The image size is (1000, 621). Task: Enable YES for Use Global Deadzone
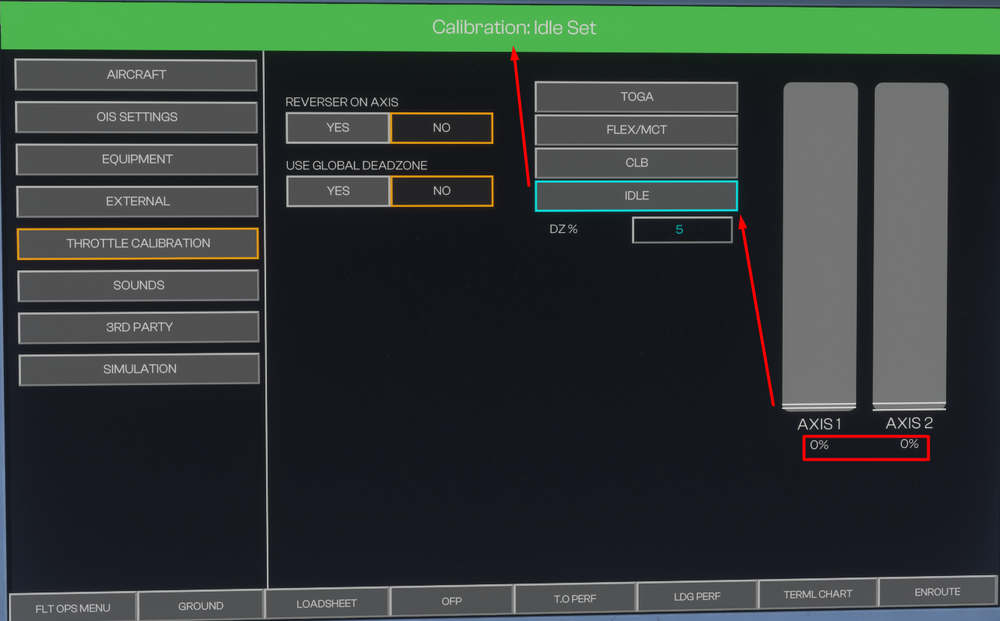[x=338, y=191]
